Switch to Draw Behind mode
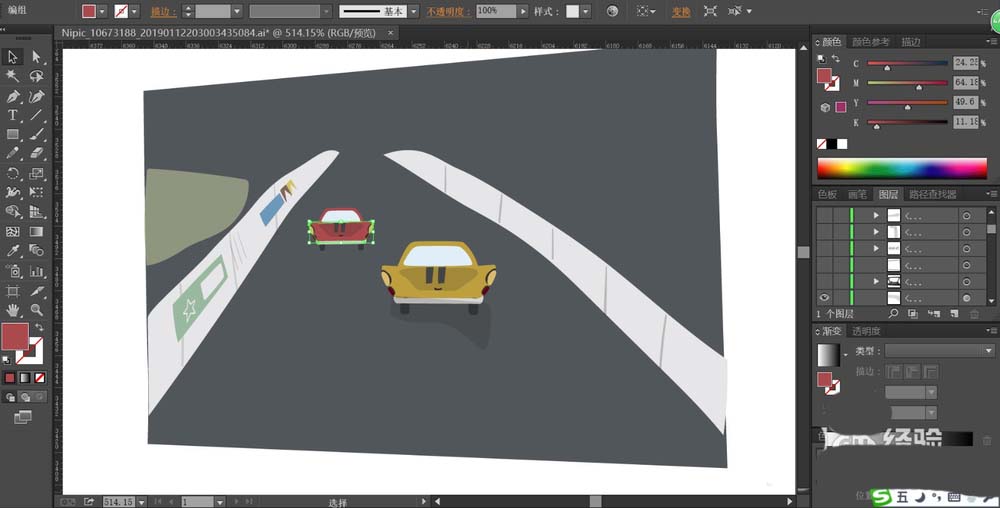1000x508 pixels. click(26, 397)
